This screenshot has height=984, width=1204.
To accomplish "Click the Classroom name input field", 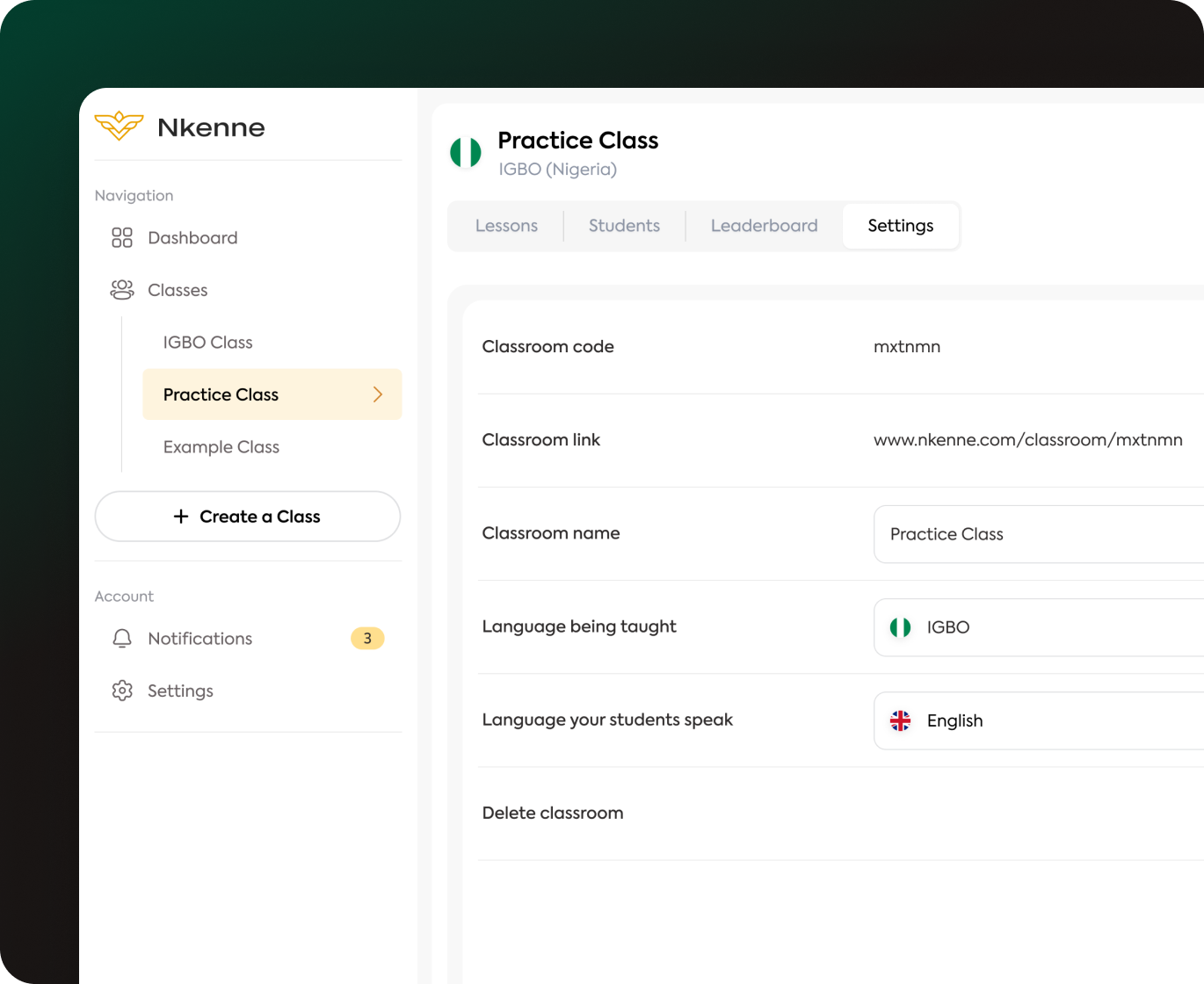I will pos(1037,534).
